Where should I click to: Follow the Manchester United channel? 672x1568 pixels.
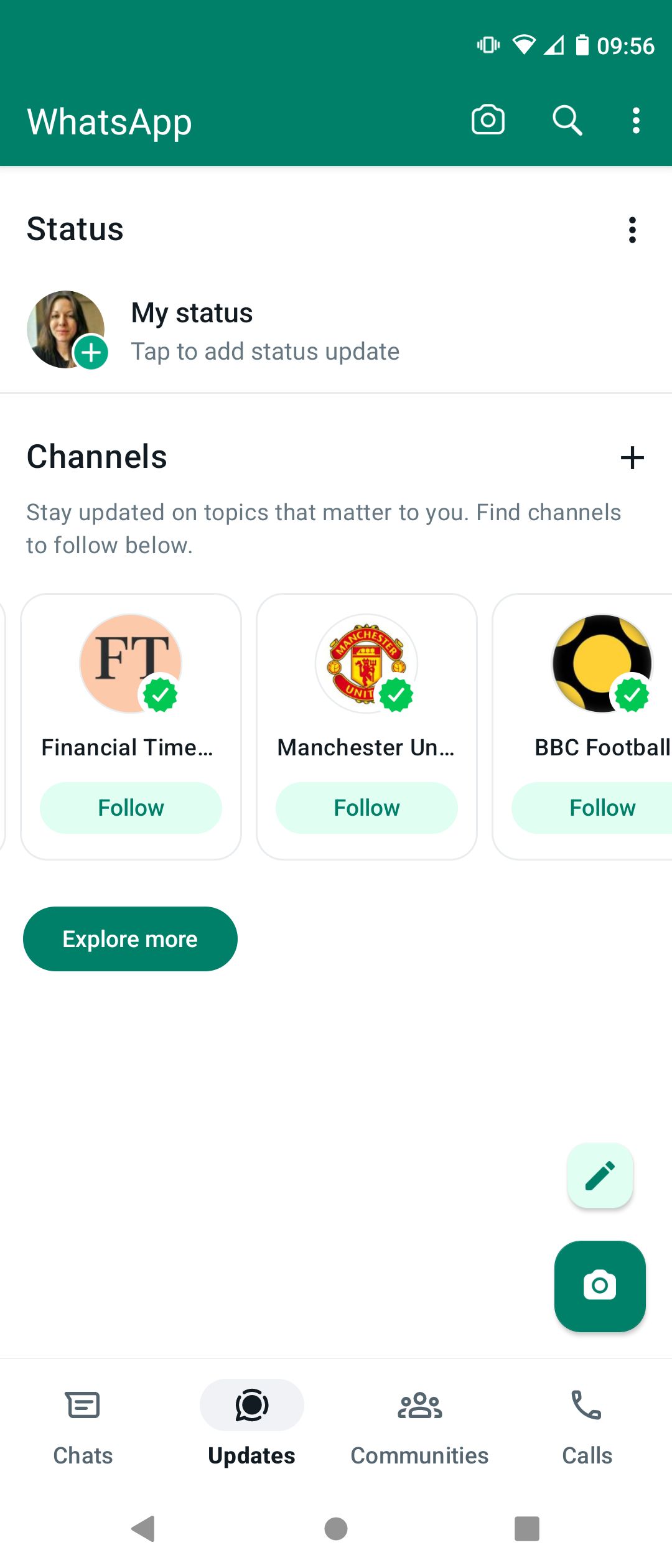pos(366,808)
